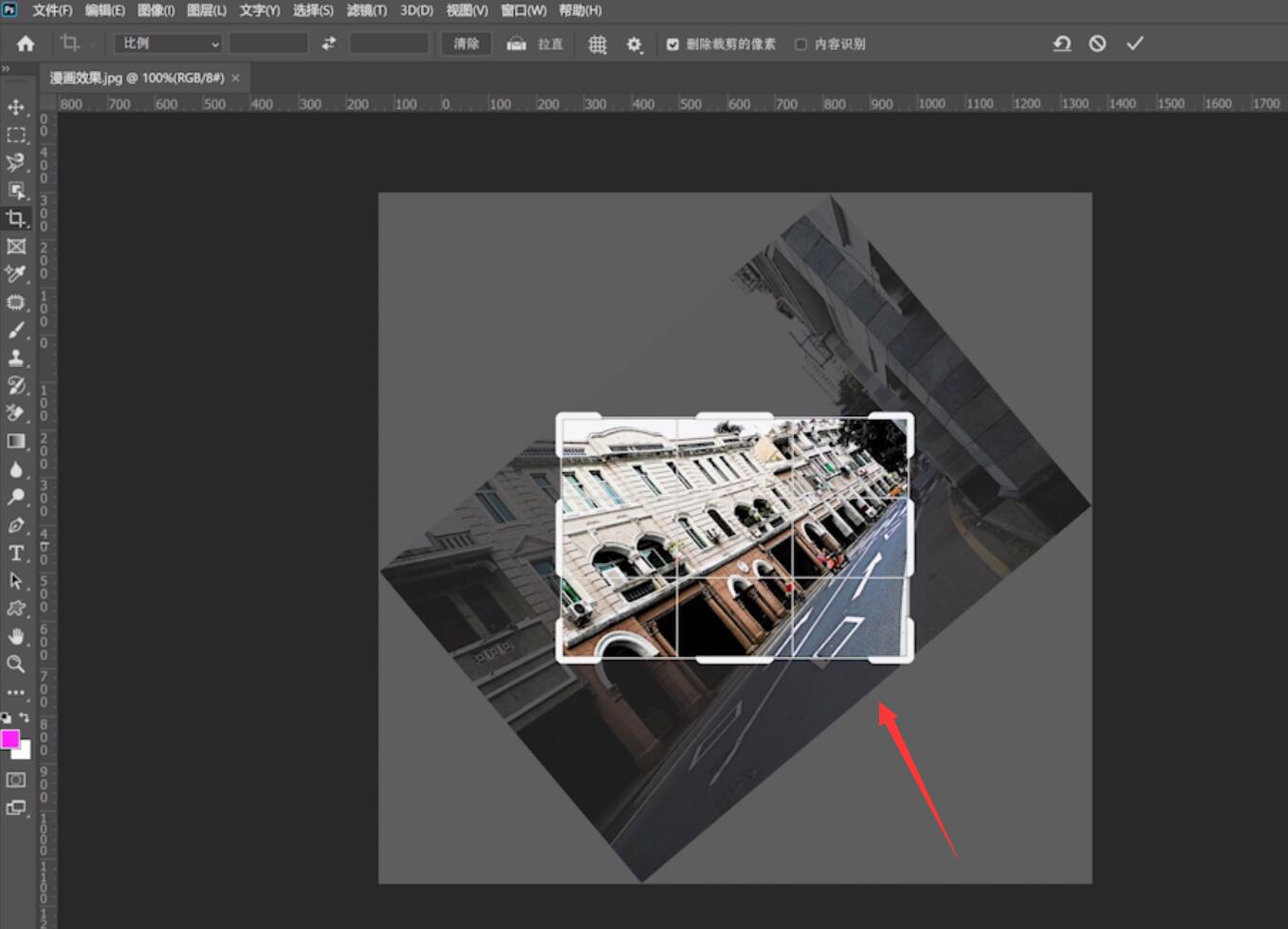Select the Rectangular Marquee tool
The height and width of the screenshot is (929, 1288).
click(x=16, y=135)
